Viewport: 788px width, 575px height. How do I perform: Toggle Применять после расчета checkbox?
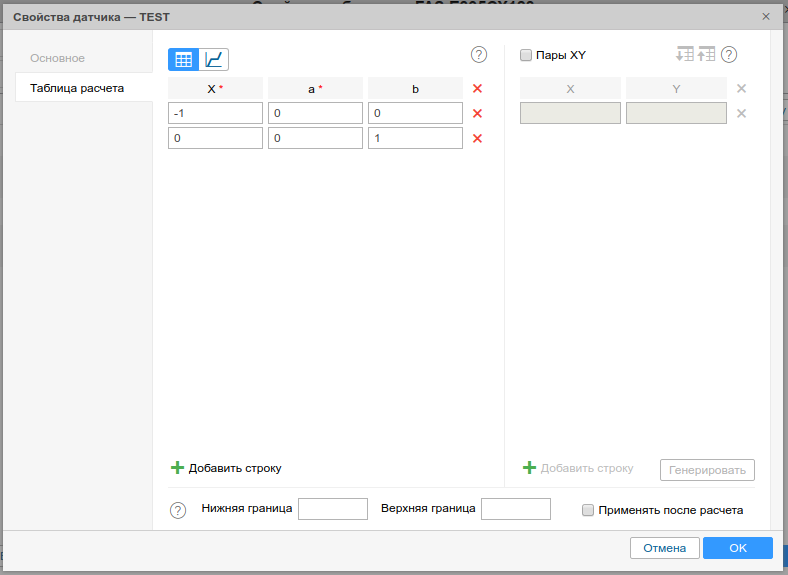click(588, 510)
